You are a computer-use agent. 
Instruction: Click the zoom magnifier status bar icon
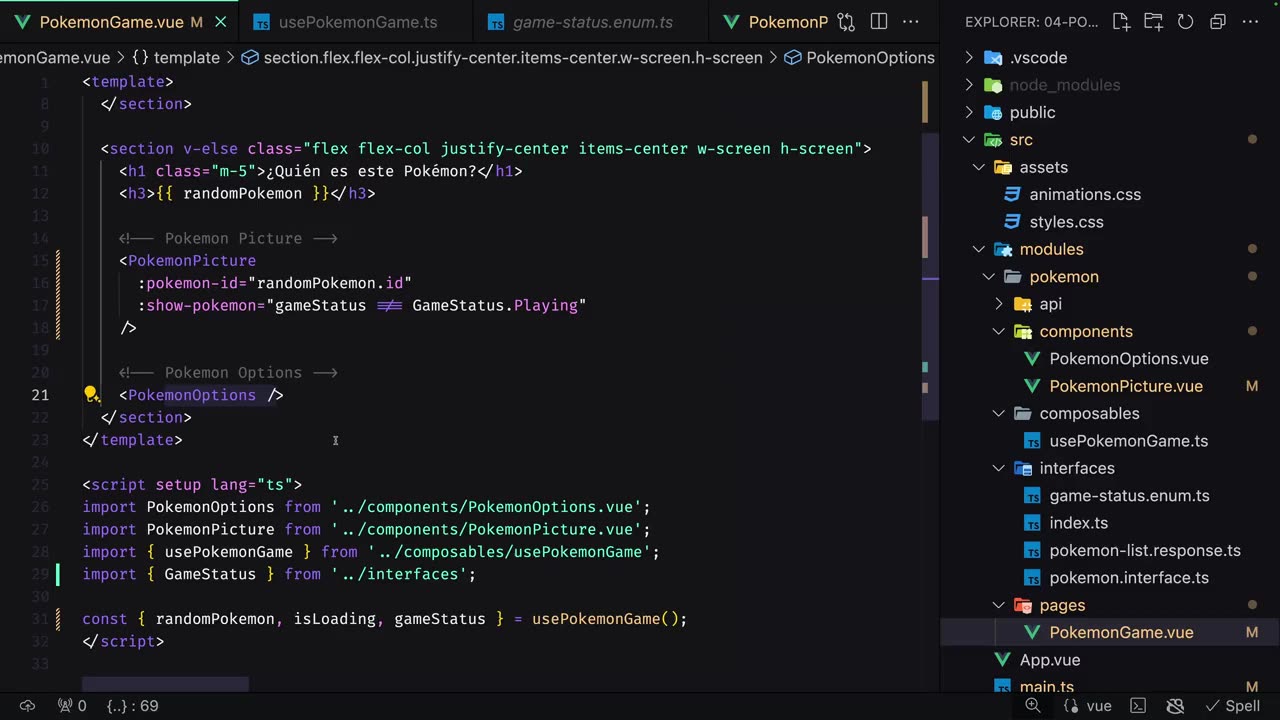pyautogui.click(x=1034, y=706)
